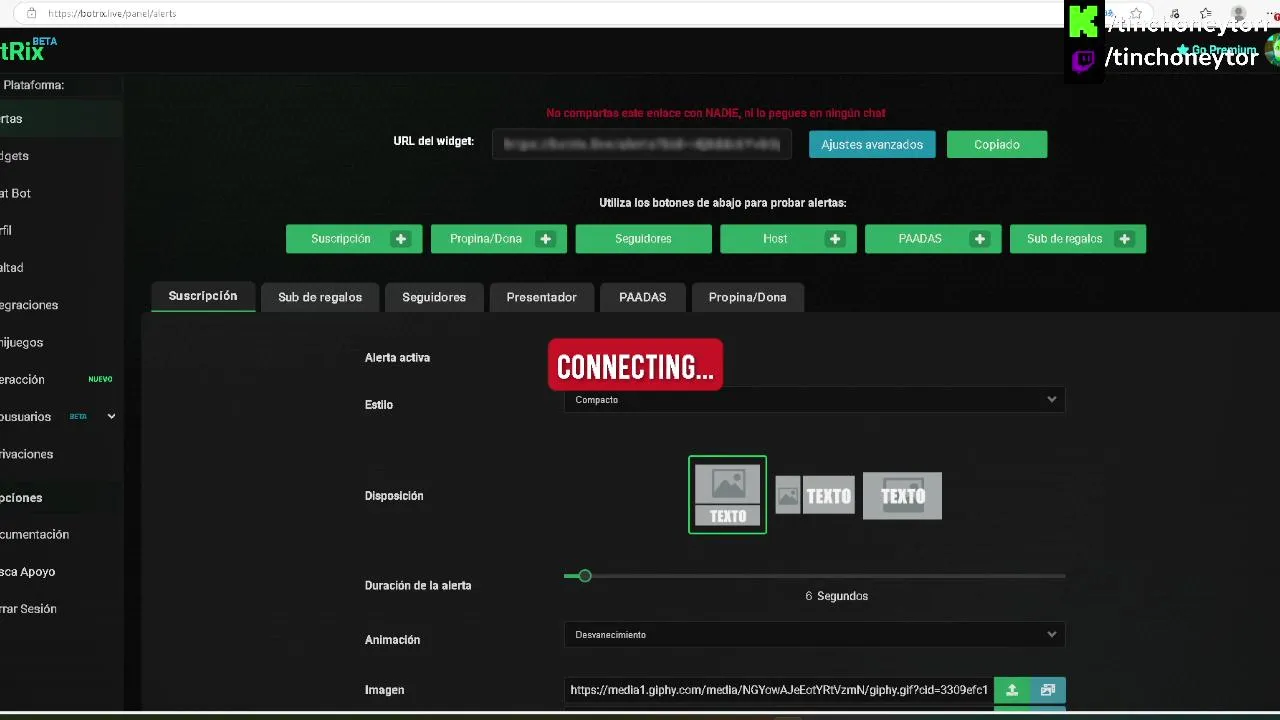Open the Documentación item in the sidebar

[x=60, y=535]
